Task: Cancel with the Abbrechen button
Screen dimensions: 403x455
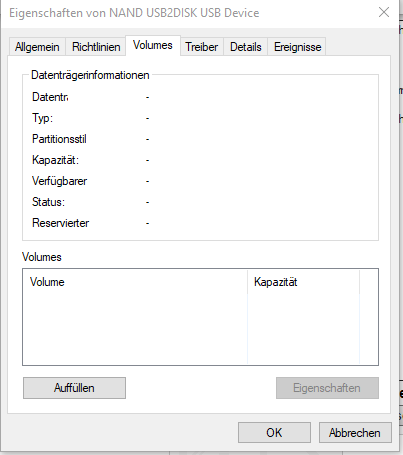Action: click(355, 433)
